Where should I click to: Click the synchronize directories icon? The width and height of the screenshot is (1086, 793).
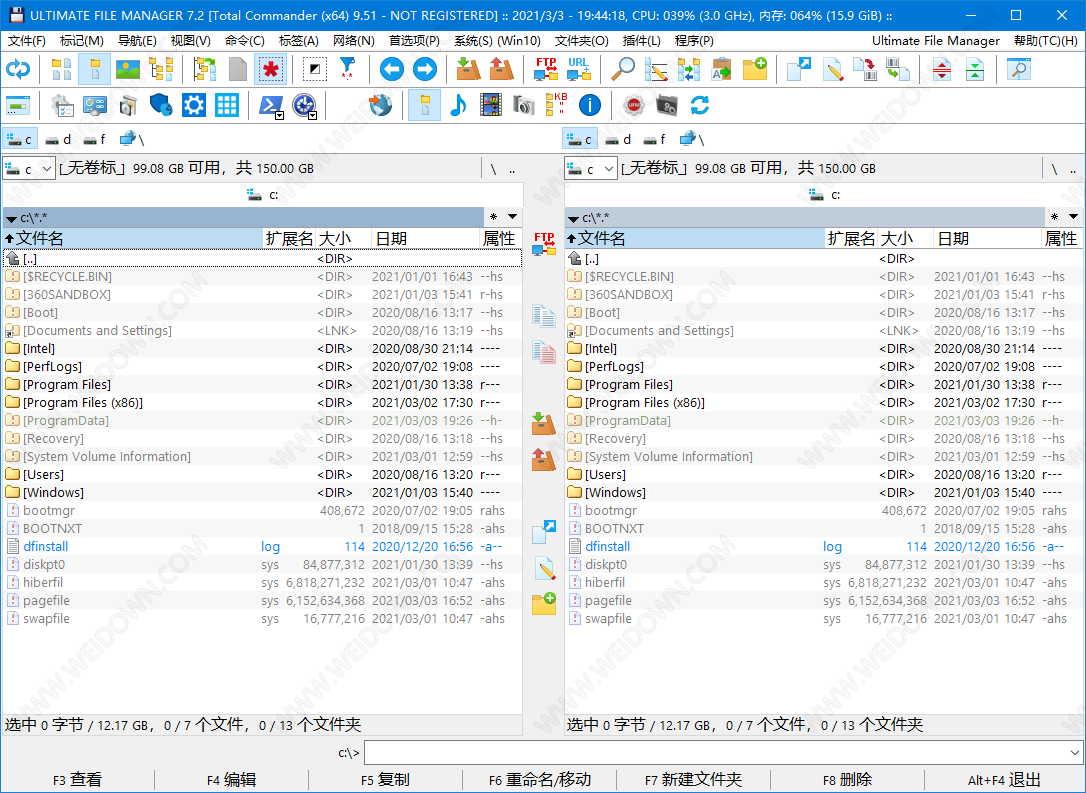(x=689, y=69)
